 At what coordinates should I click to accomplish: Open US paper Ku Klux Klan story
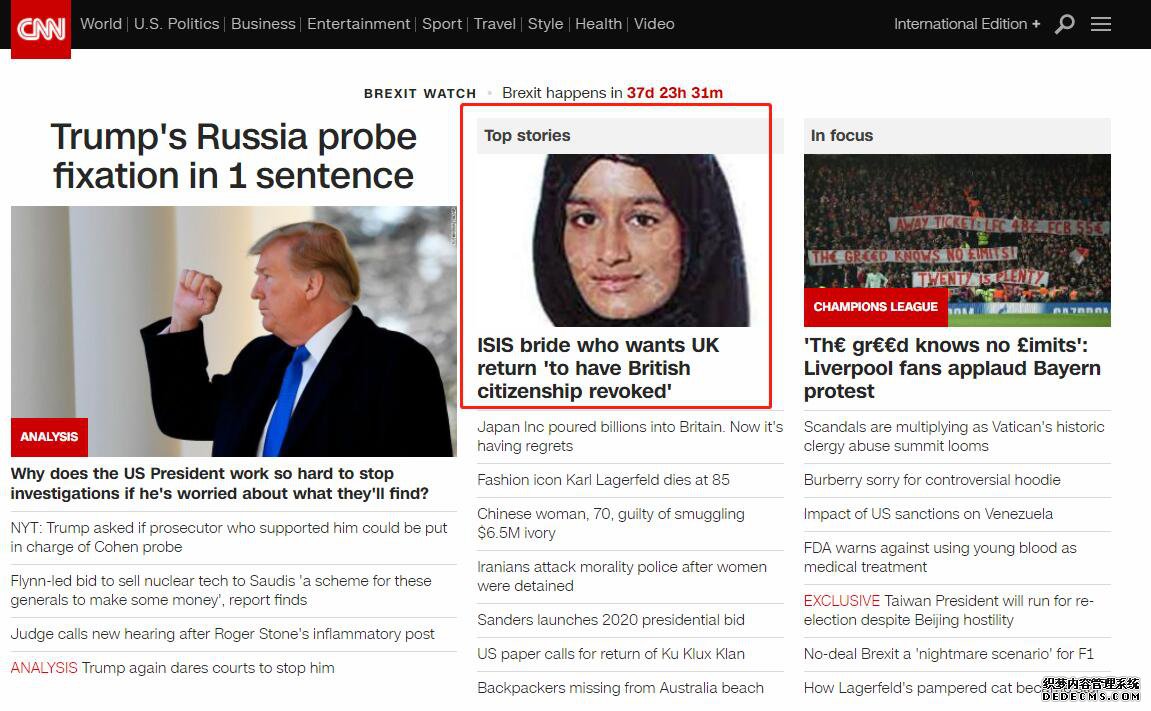[611, 654]
